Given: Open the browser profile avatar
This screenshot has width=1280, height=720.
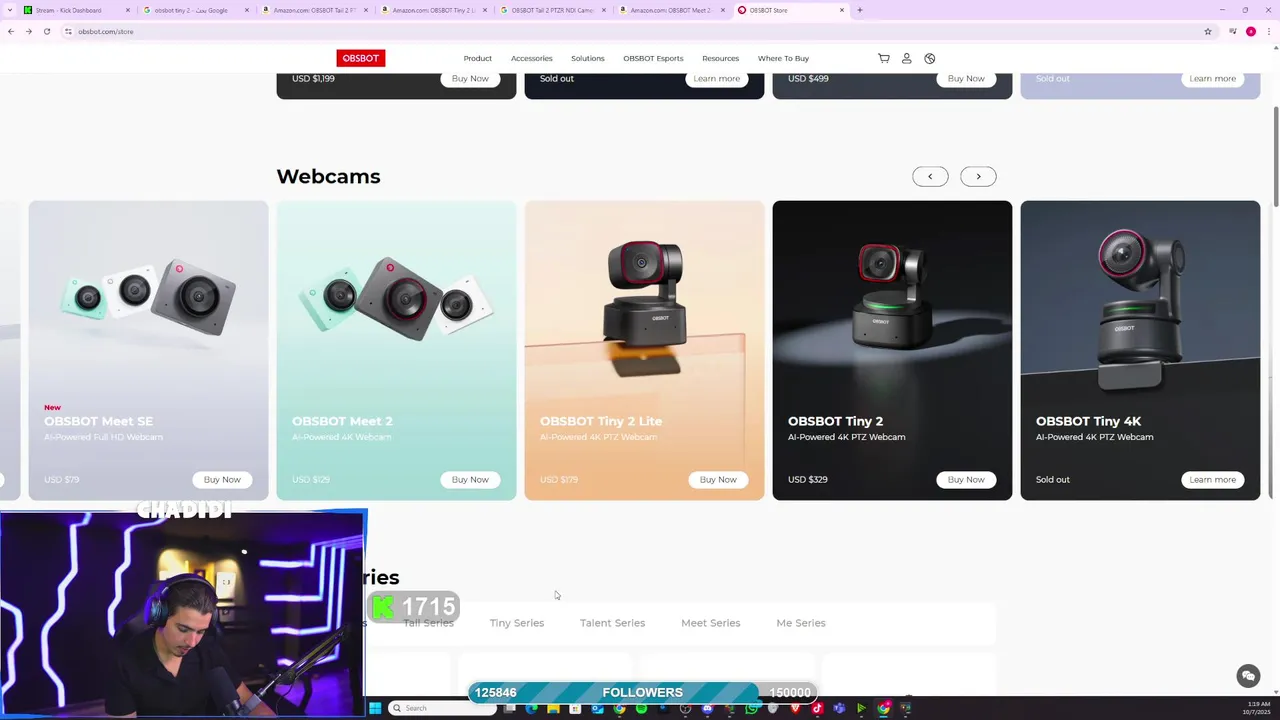Looking at the screenshot, I should click(x=1250, y=31).
